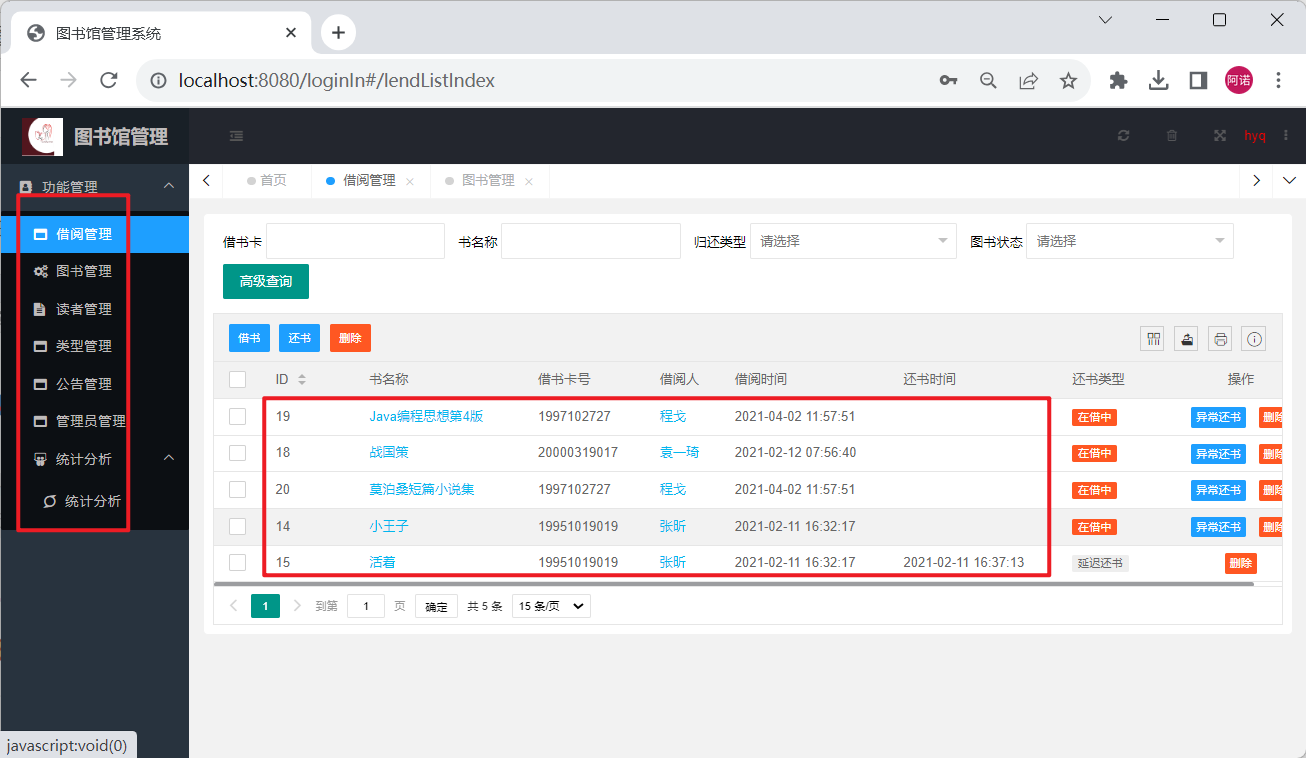The height and width of the screenshot is (758, 1306).
Task: Close the 借阅管理 tab
Action: pyautogui.click(x=410, y=182)
